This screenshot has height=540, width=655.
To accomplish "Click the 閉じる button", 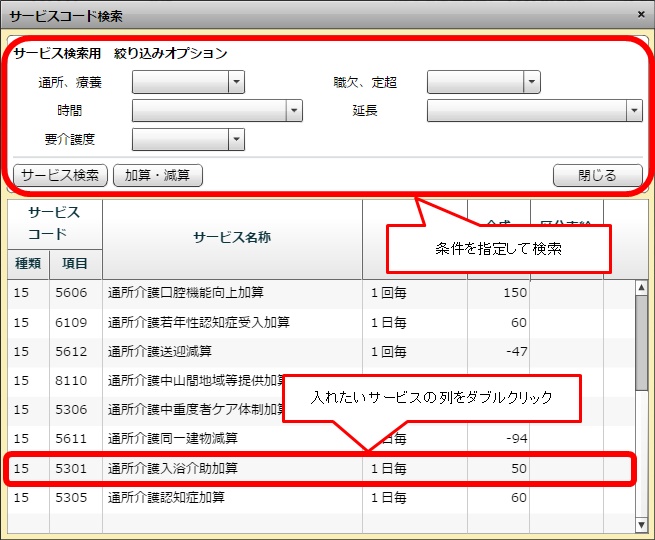I will pyautogui.click(x=597, y=175).
